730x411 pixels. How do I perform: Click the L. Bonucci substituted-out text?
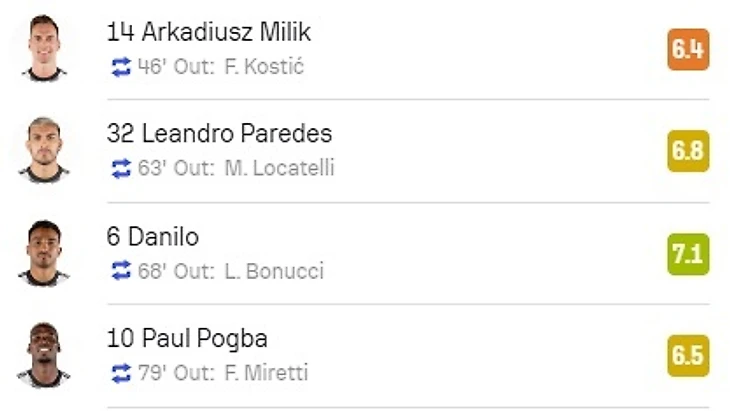tap(273, 271)
